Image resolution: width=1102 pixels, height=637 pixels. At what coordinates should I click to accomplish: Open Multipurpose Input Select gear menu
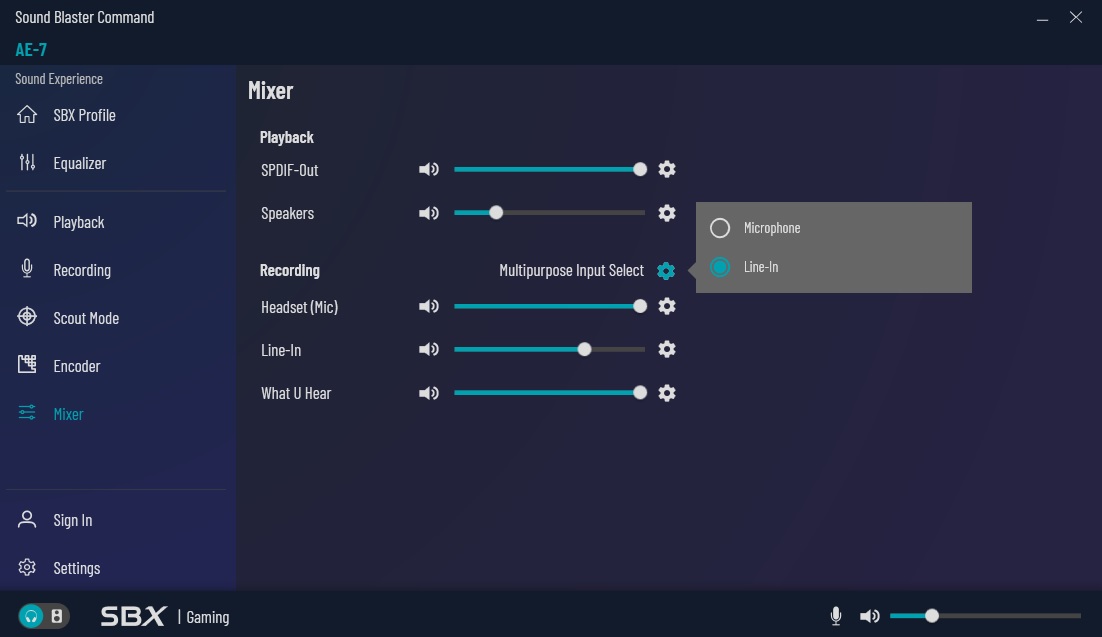coord(666,271)
